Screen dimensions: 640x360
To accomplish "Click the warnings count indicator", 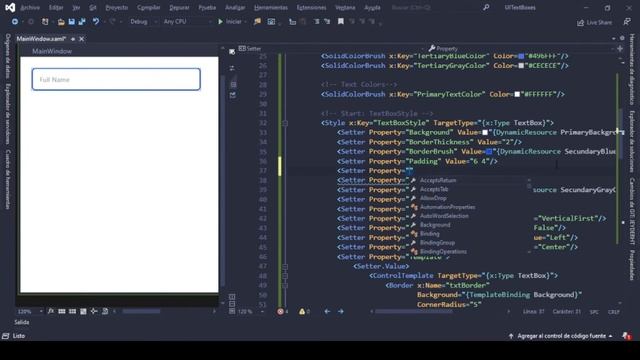I will [304, 311].
